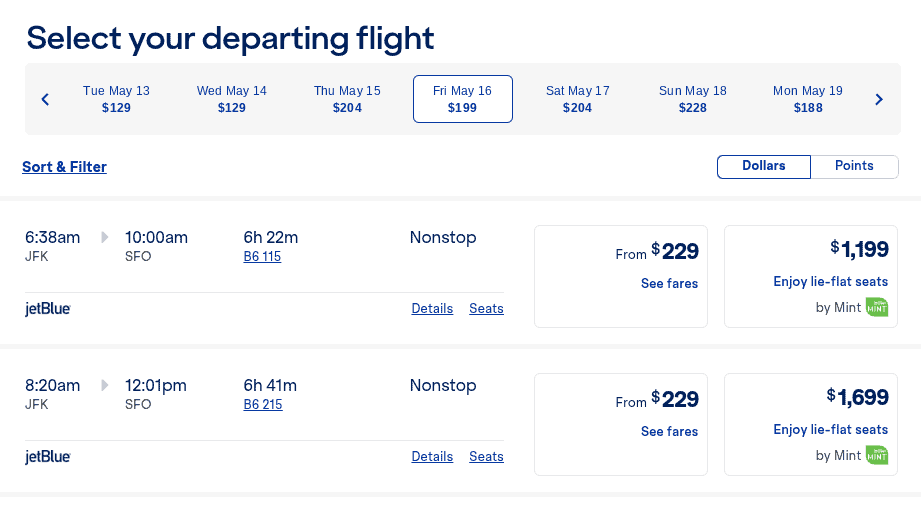Screen dimensions: 921x511
Task: Select the Mon May 19 $188 date tab
Action: coord(807,99)
